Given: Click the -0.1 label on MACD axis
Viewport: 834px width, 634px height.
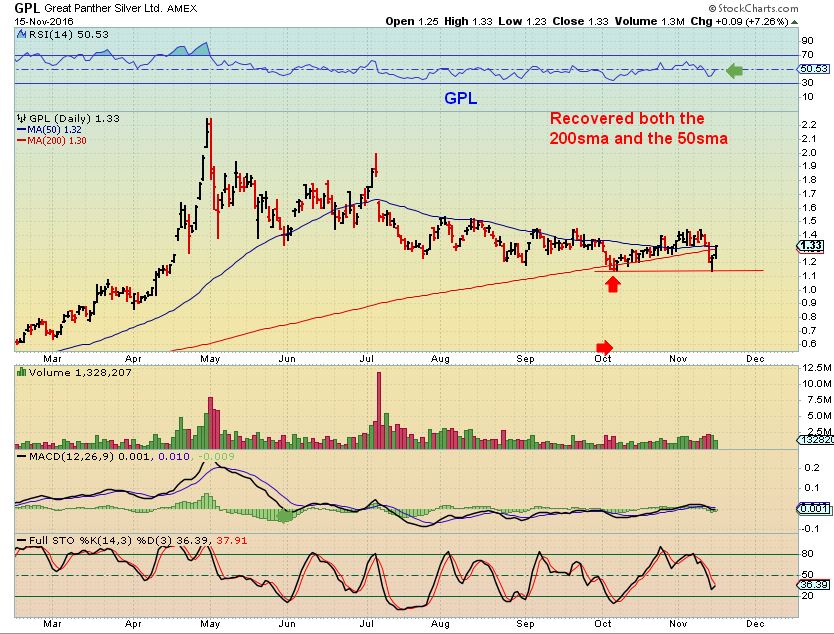Looking at the screenshot, I should pyautogui.click(x=810, y=528).
